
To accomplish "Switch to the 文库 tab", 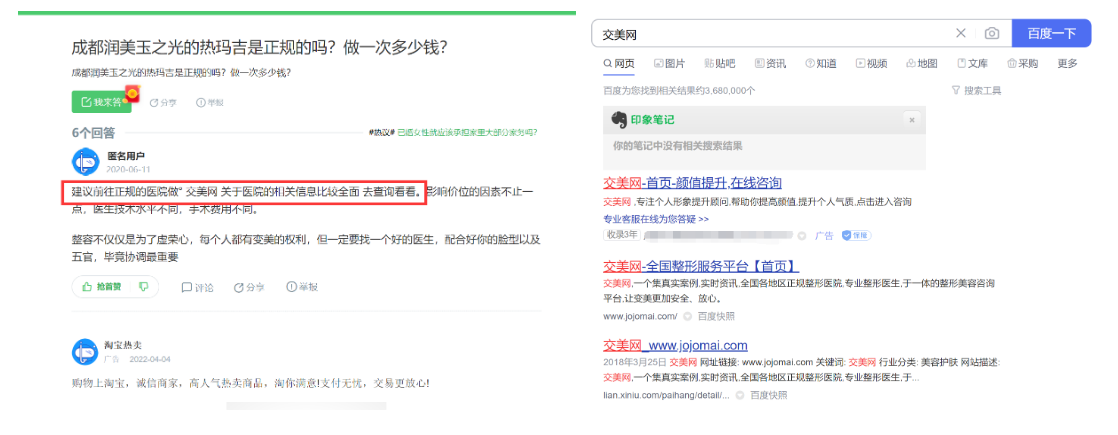I will click(x=973, y=63).
